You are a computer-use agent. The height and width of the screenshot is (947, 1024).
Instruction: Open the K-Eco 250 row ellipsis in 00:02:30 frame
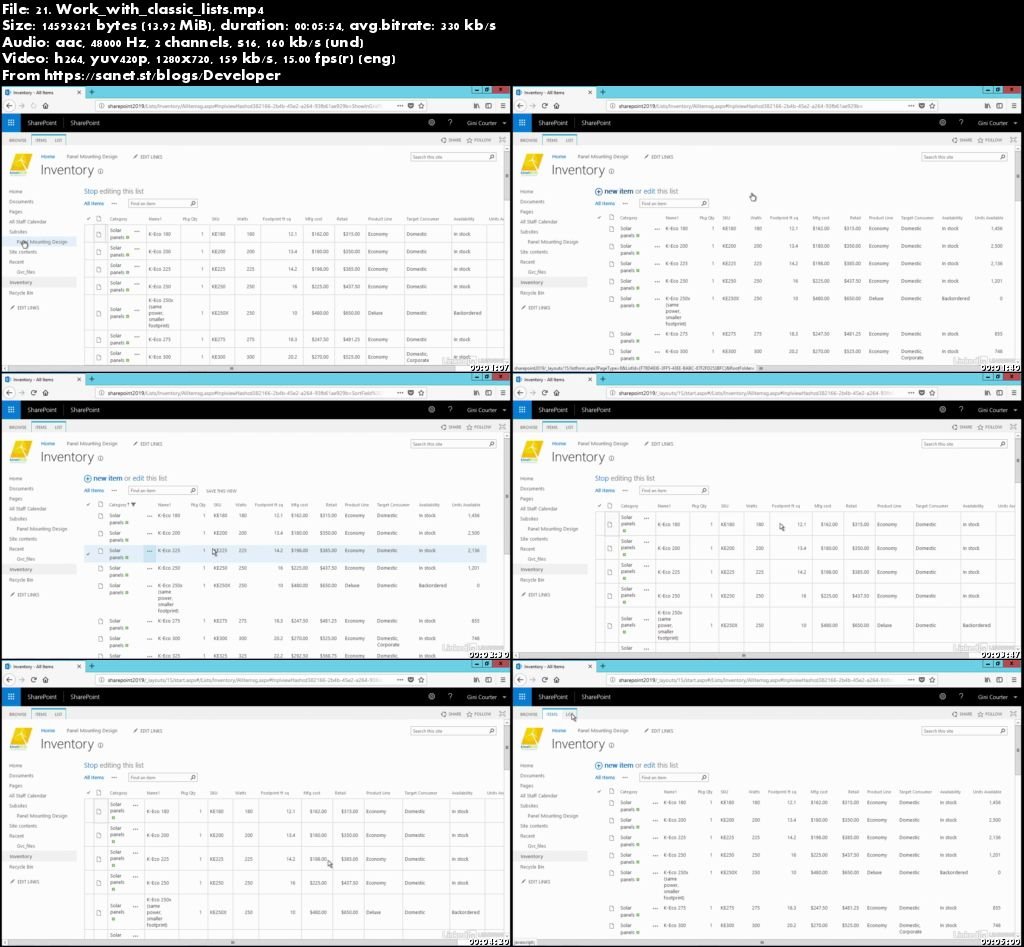[x=150, y=568]
